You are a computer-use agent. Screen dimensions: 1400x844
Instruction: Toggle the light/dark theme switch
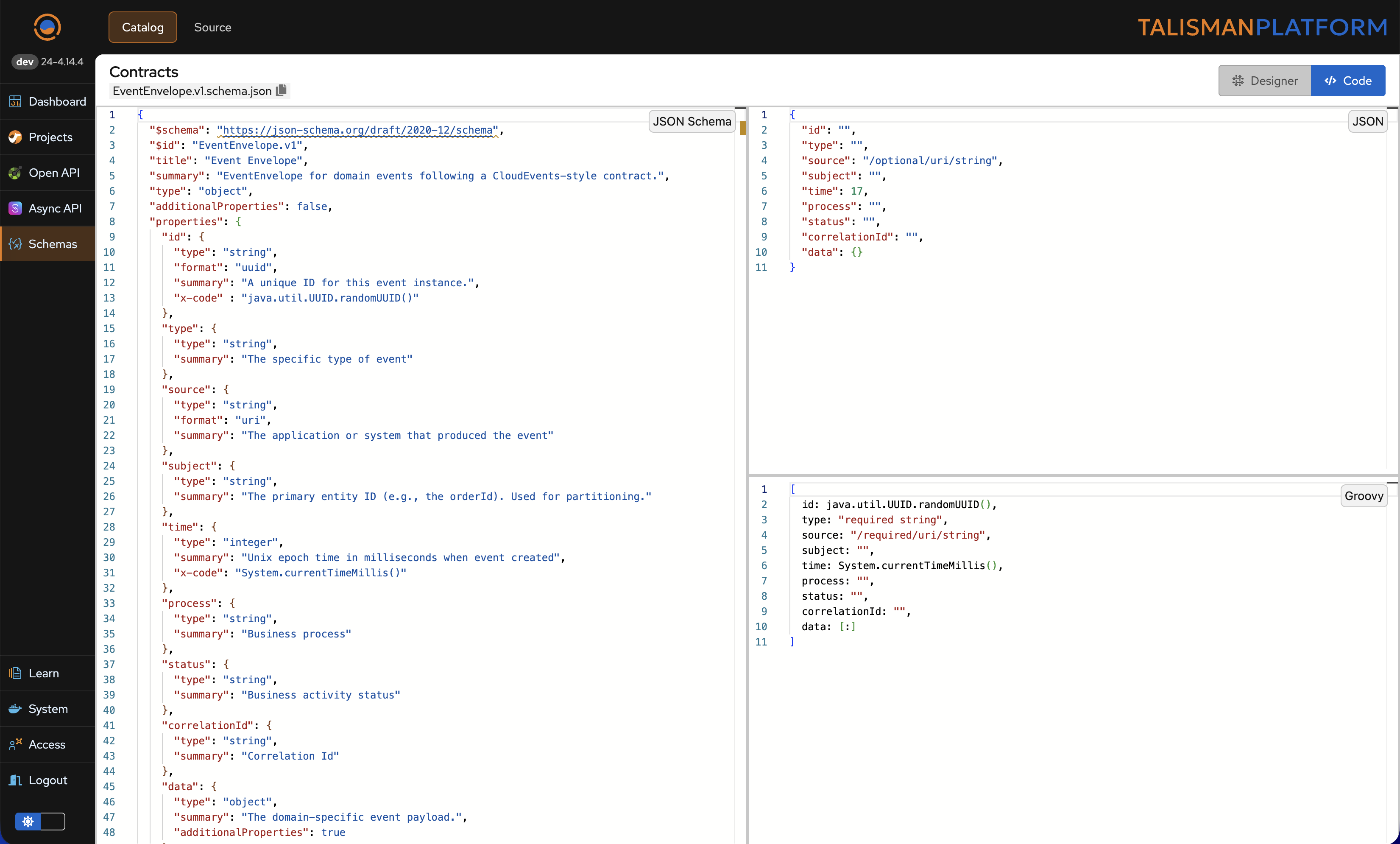click(40, 821)
